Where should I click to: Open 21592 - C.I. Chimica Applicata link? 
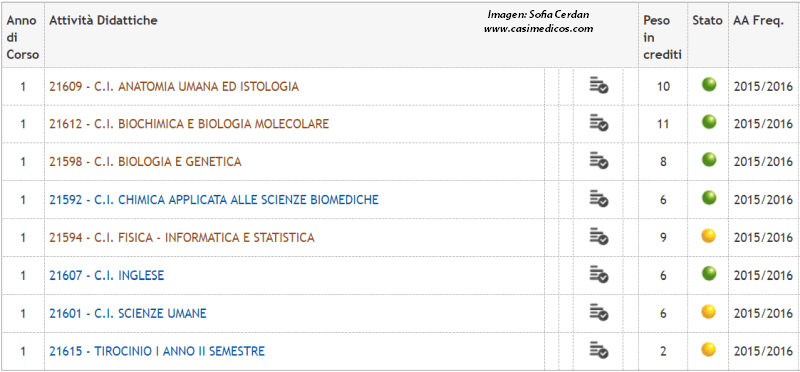point(214,200)
